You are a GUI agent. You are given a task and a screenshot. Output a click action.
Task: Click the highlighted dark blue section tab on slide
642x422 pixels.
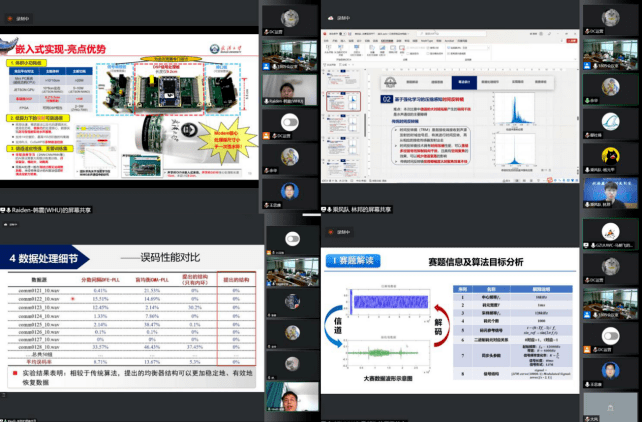[464, 82]
